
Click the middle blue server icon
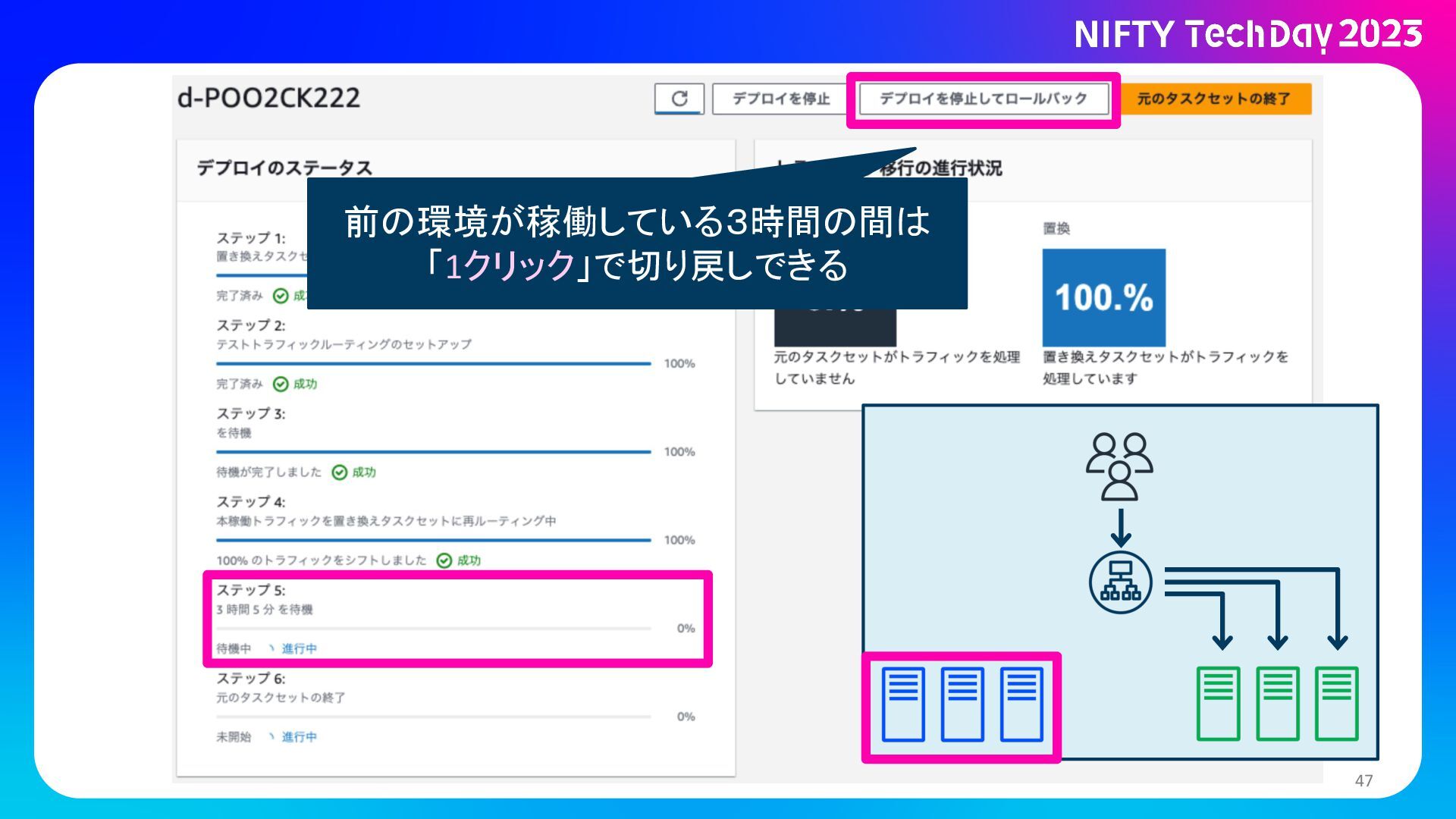pos(962,704)
